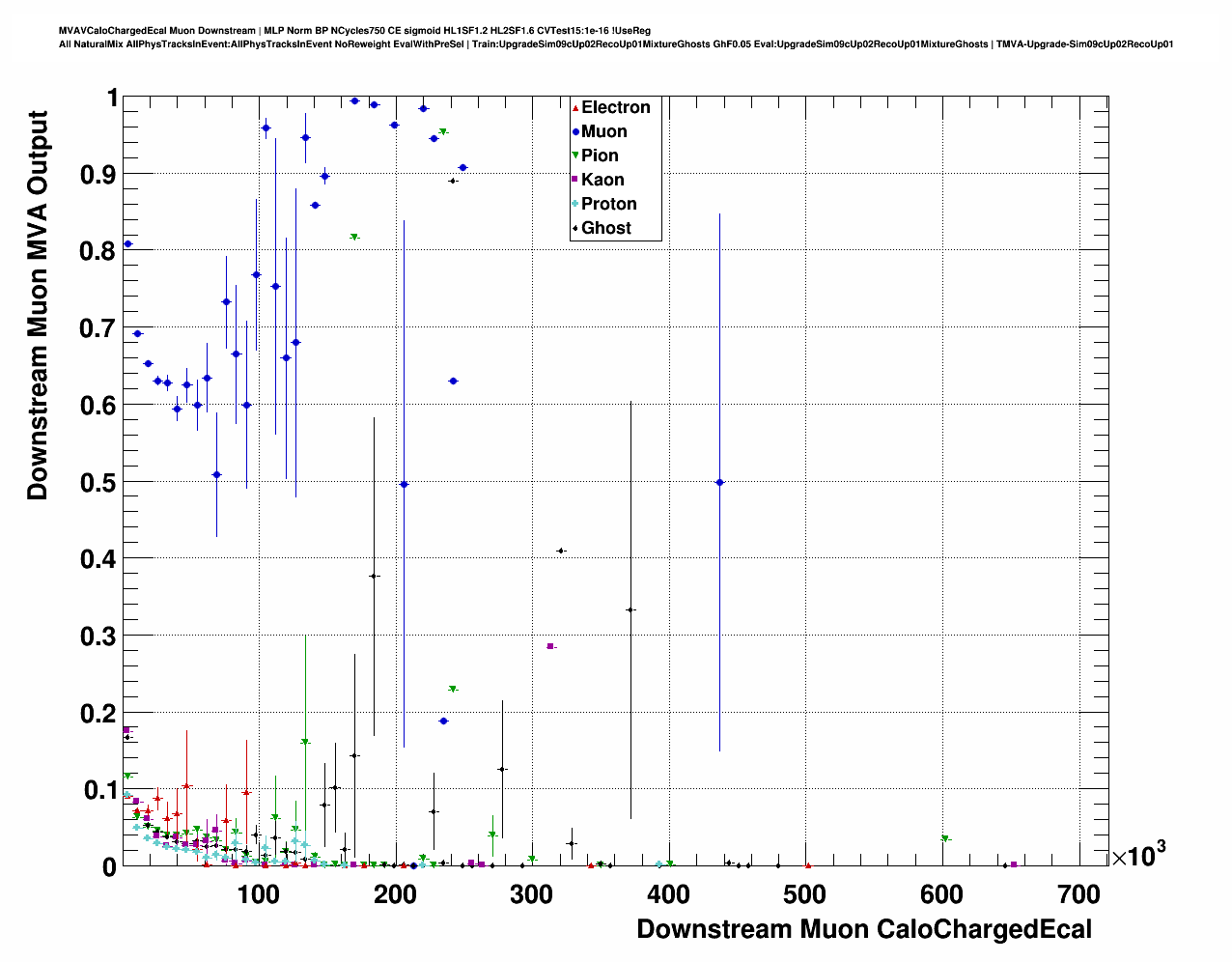Click the cyan Proton cross legend marker

tap(576, 204)
